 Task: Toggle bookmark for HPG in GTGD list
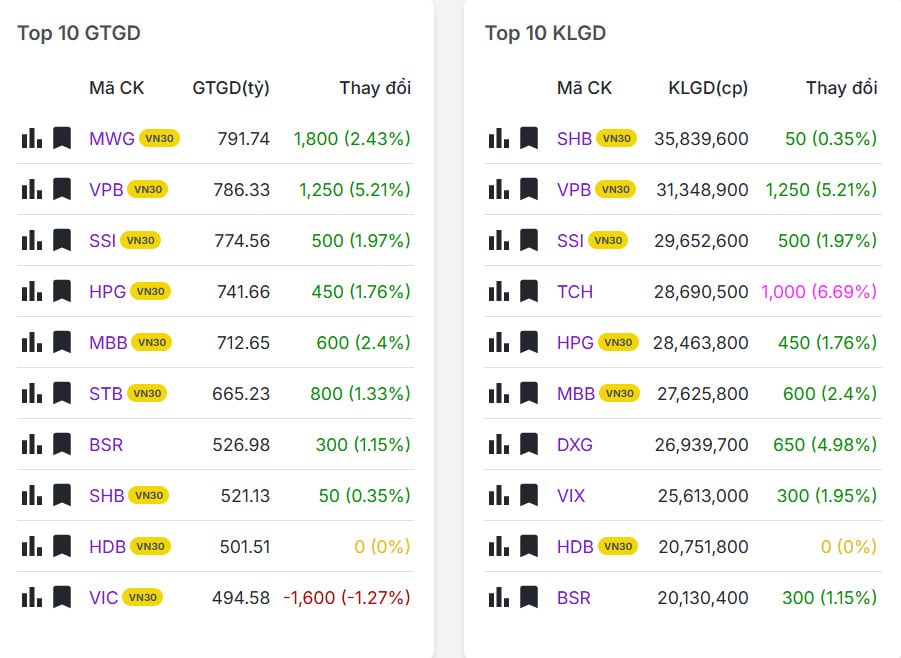tap(62, 291)
